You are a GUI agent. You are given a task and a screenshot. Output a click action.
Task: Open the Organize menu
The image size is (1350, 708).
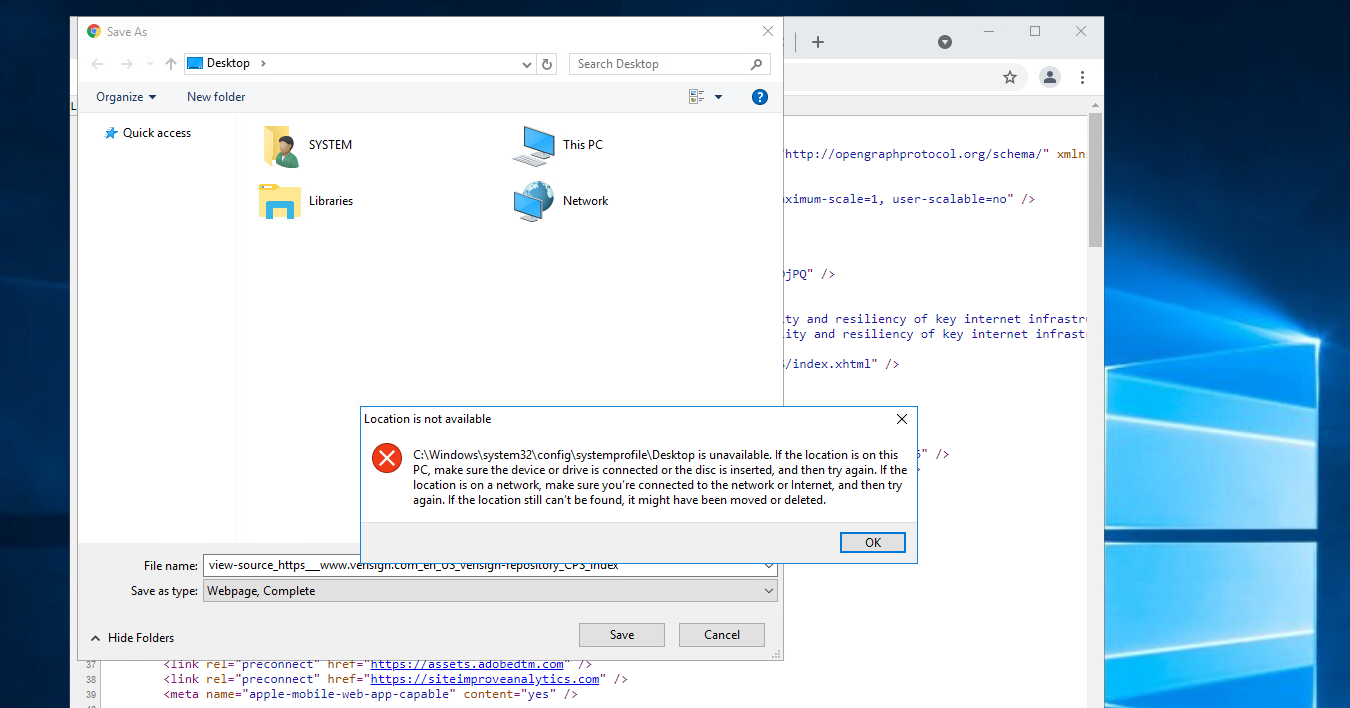(x=126, y=97)
